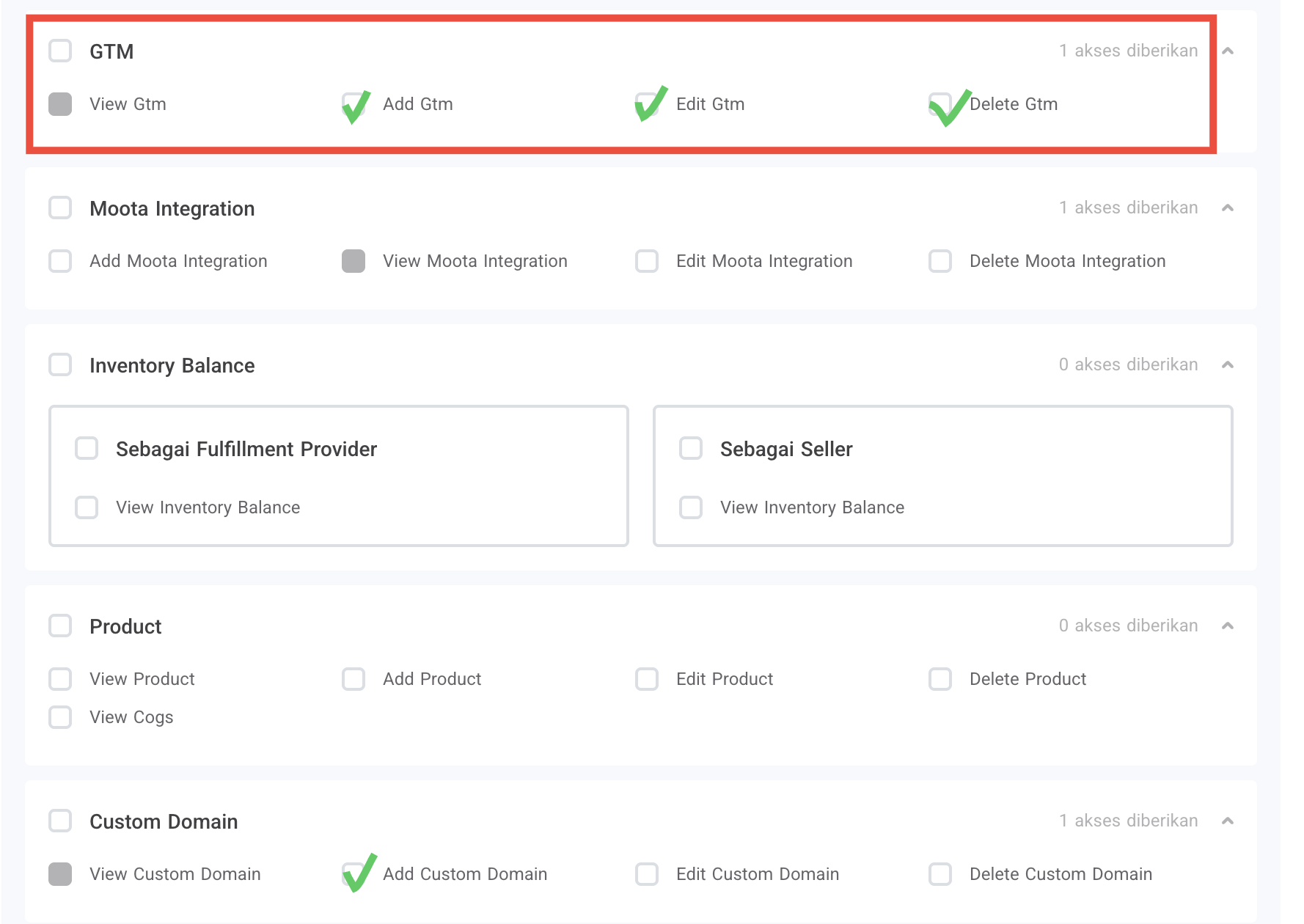Click '0 akses diberikan' beside Inventory Balance
Image resolution: width=1304 pixels, height=924 pixels.
[x=1129, y=364]
